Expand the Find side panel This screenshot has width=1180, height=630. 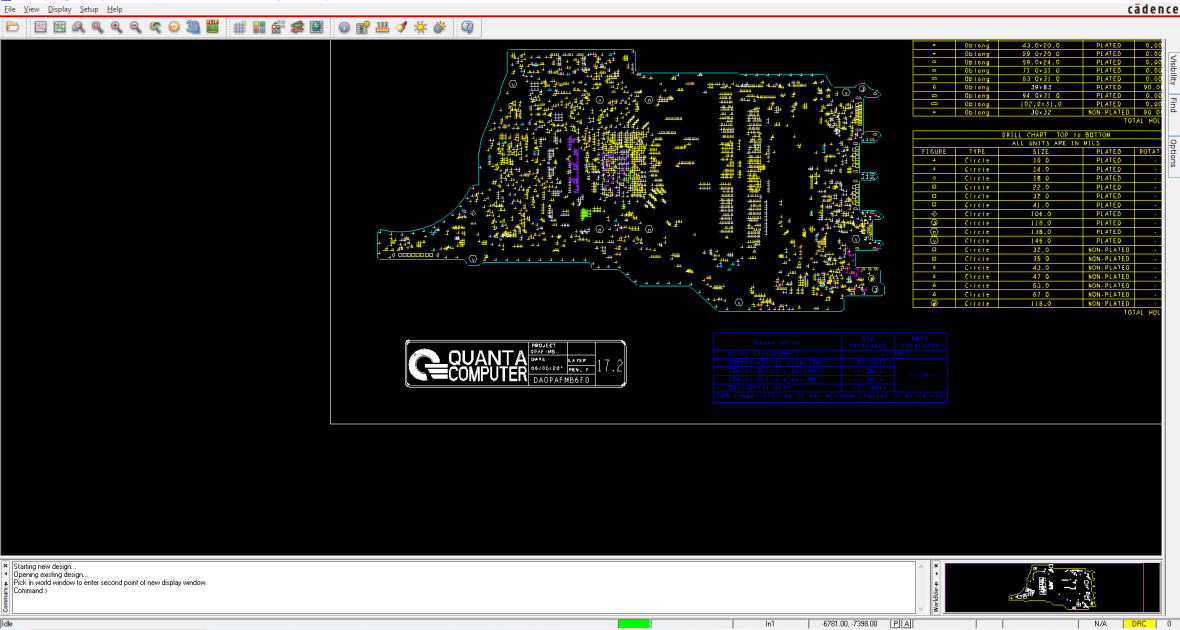1173,105
